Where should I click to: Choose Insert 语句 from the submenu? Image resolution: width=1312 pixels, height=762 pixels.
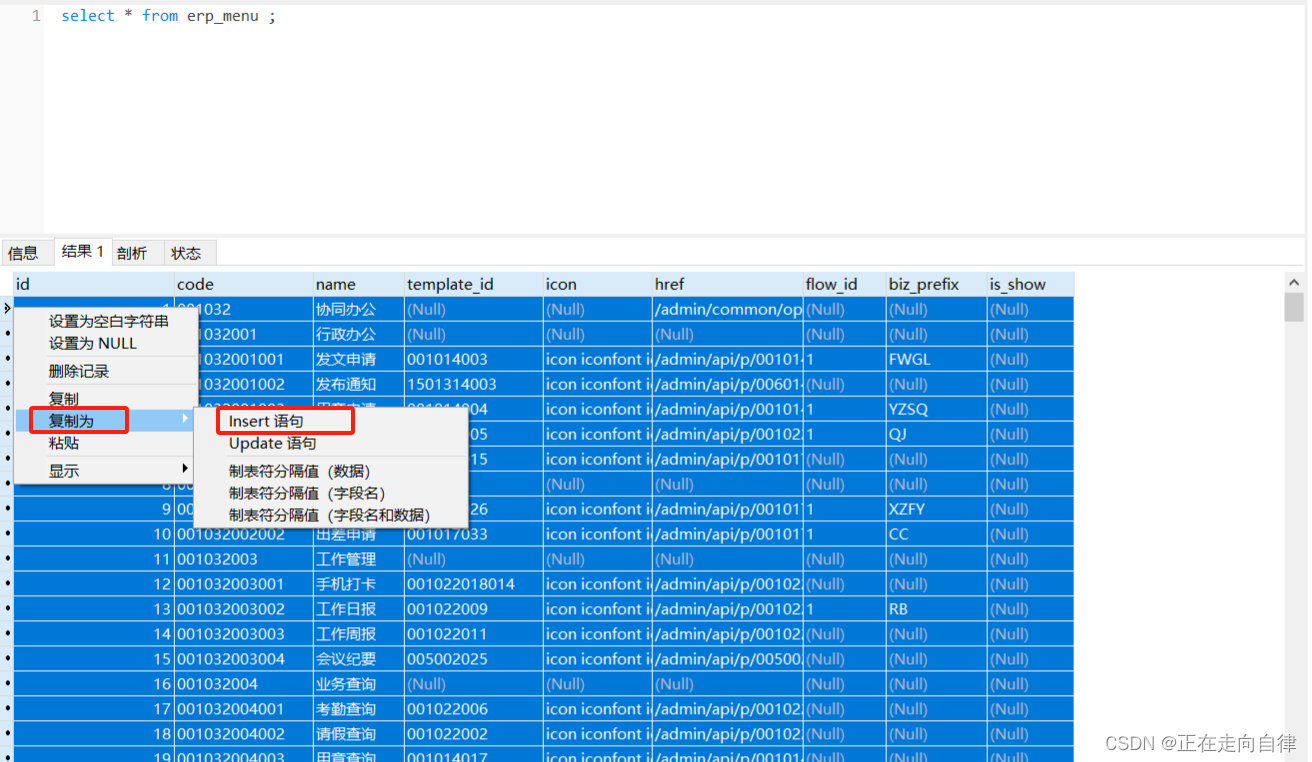pyautogui.click(x=266, y=421)
